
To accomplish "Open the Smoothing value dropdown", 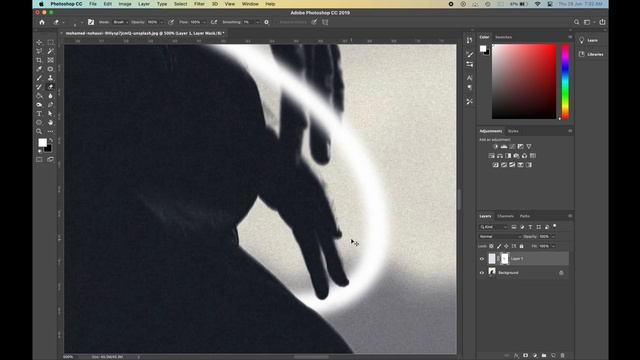I will (x=257, y=22).
